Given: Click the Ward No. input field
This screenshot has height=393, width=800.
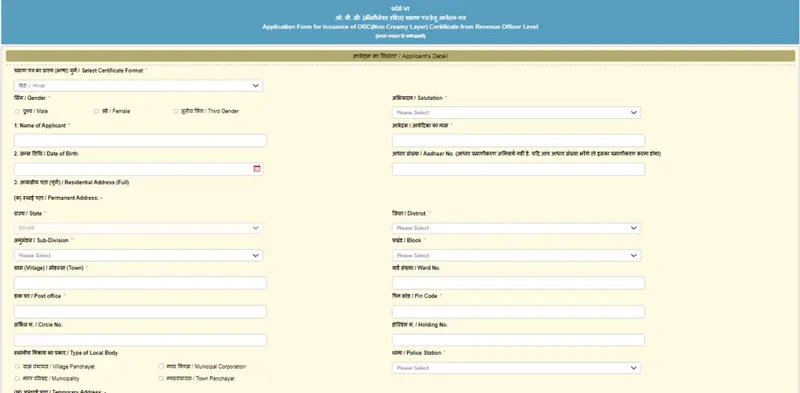Looking at the screenshot, I should point(518,283).
